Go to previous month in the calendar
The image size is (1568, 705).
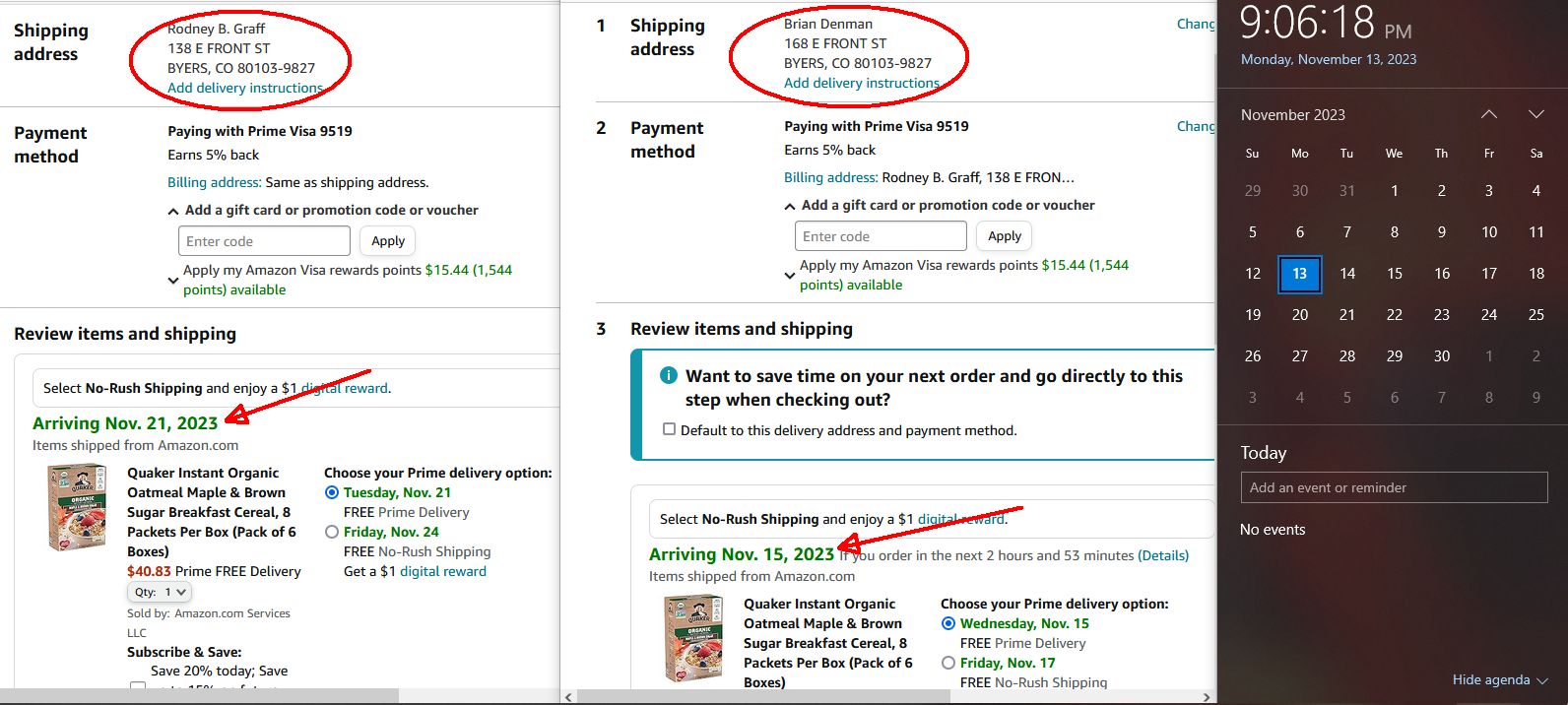pyautogui.click(x=1489, y=115)
